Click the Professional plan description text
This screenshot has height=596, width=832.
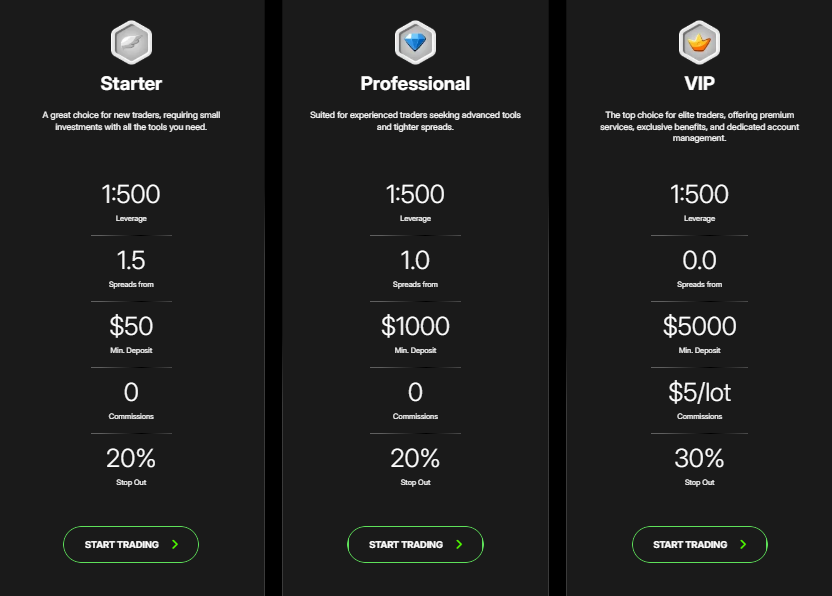pyautogui.click(x=415, y=121)
